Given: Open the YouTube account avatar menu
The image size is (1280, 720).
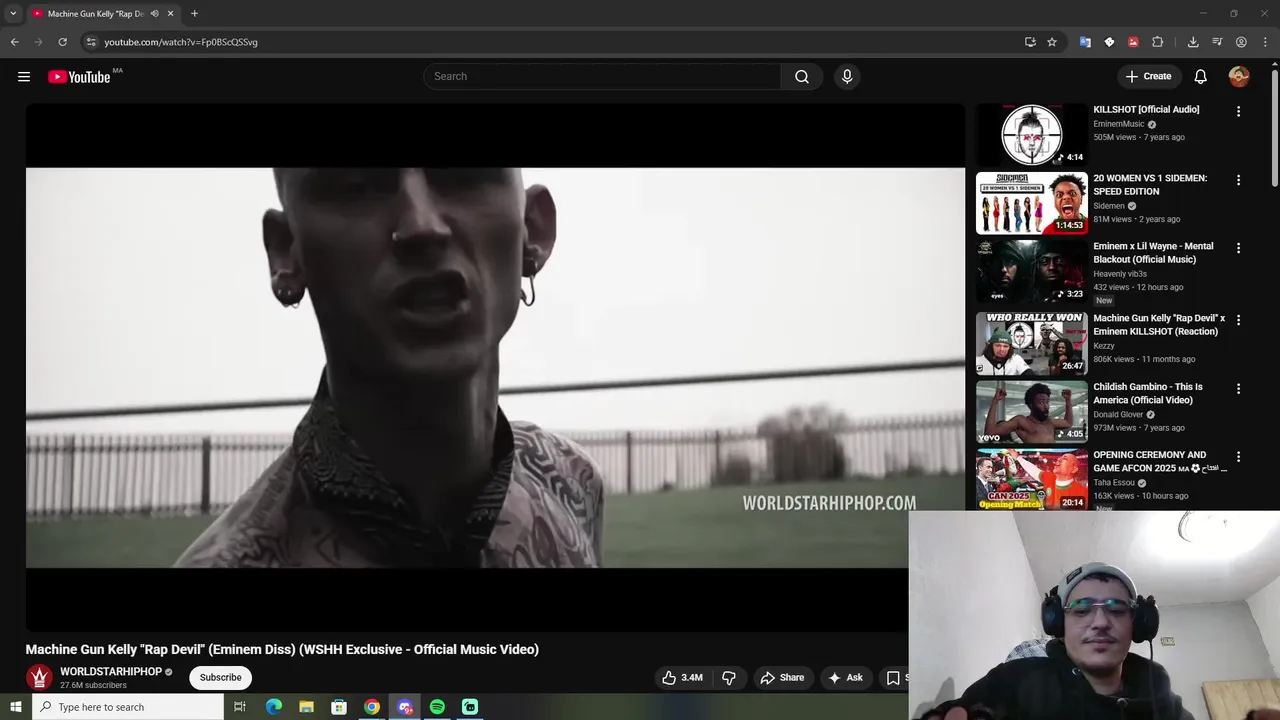Looking at the screenshot, I should tap(1239, 77).
